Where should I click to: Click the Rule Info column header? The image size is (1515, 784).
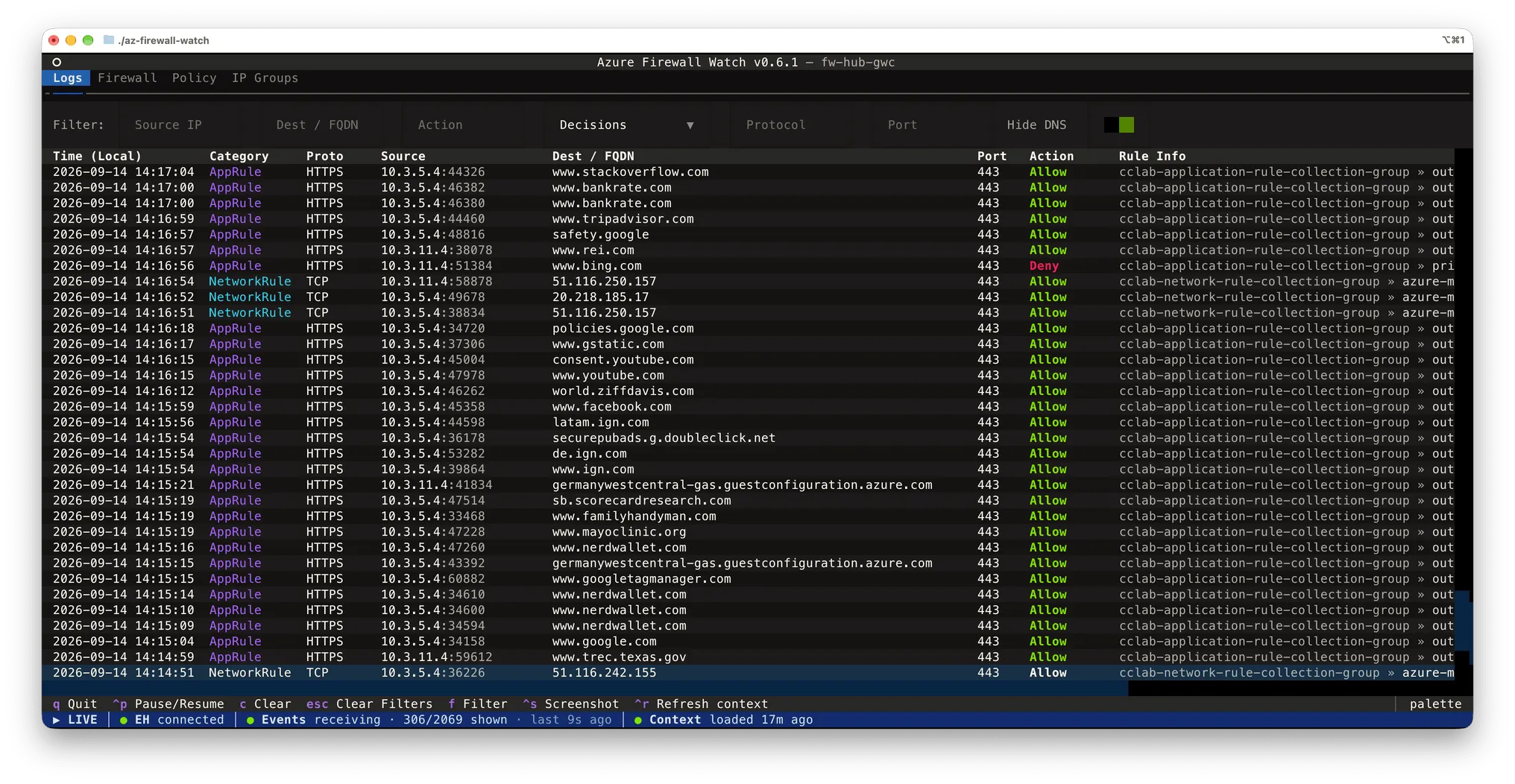1152,156
